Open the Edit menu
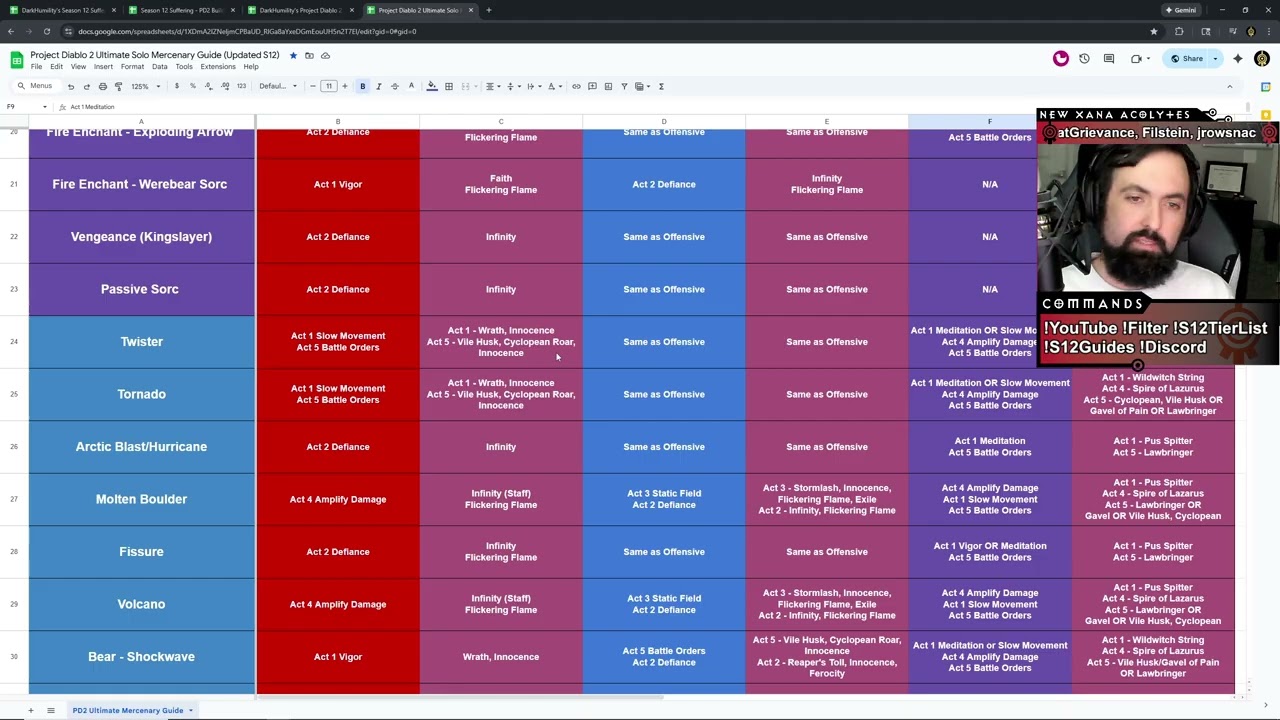 click(x=56, y=67)
